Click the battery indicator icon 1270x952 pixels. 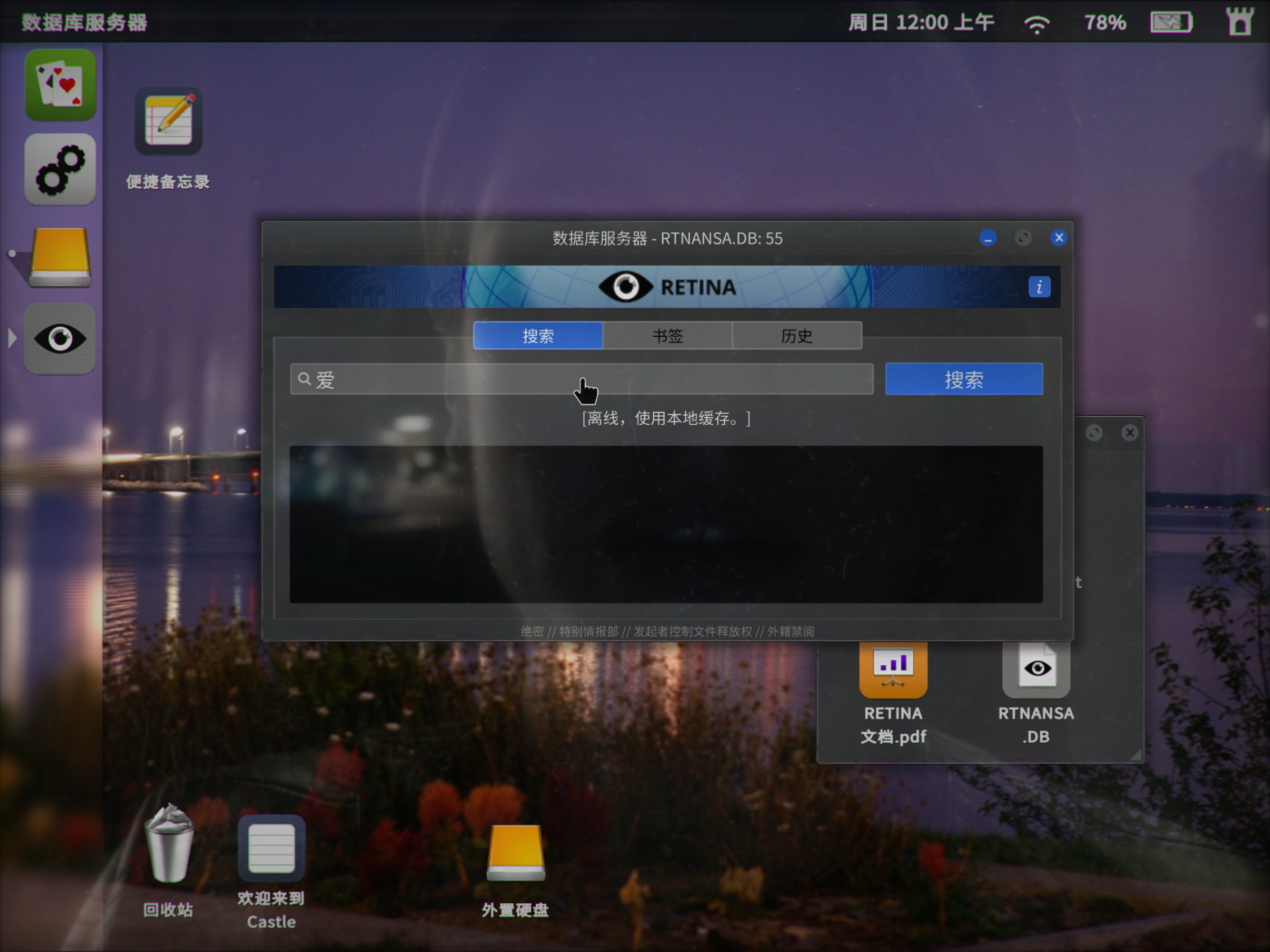[x=1171, y=23]
